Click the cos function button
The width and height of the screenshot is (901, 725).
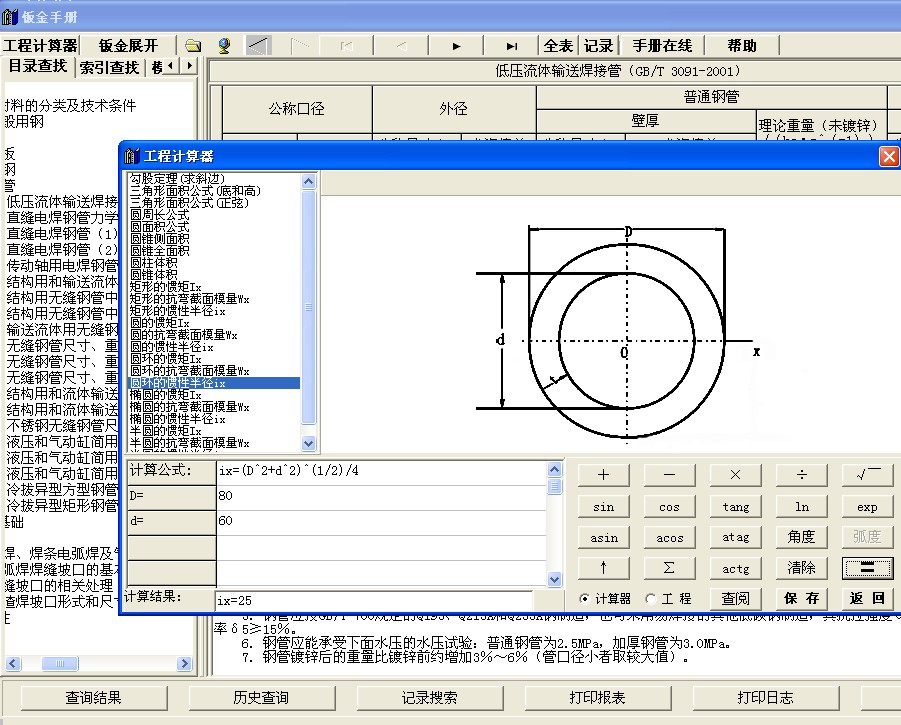click(x=669, y=507)
